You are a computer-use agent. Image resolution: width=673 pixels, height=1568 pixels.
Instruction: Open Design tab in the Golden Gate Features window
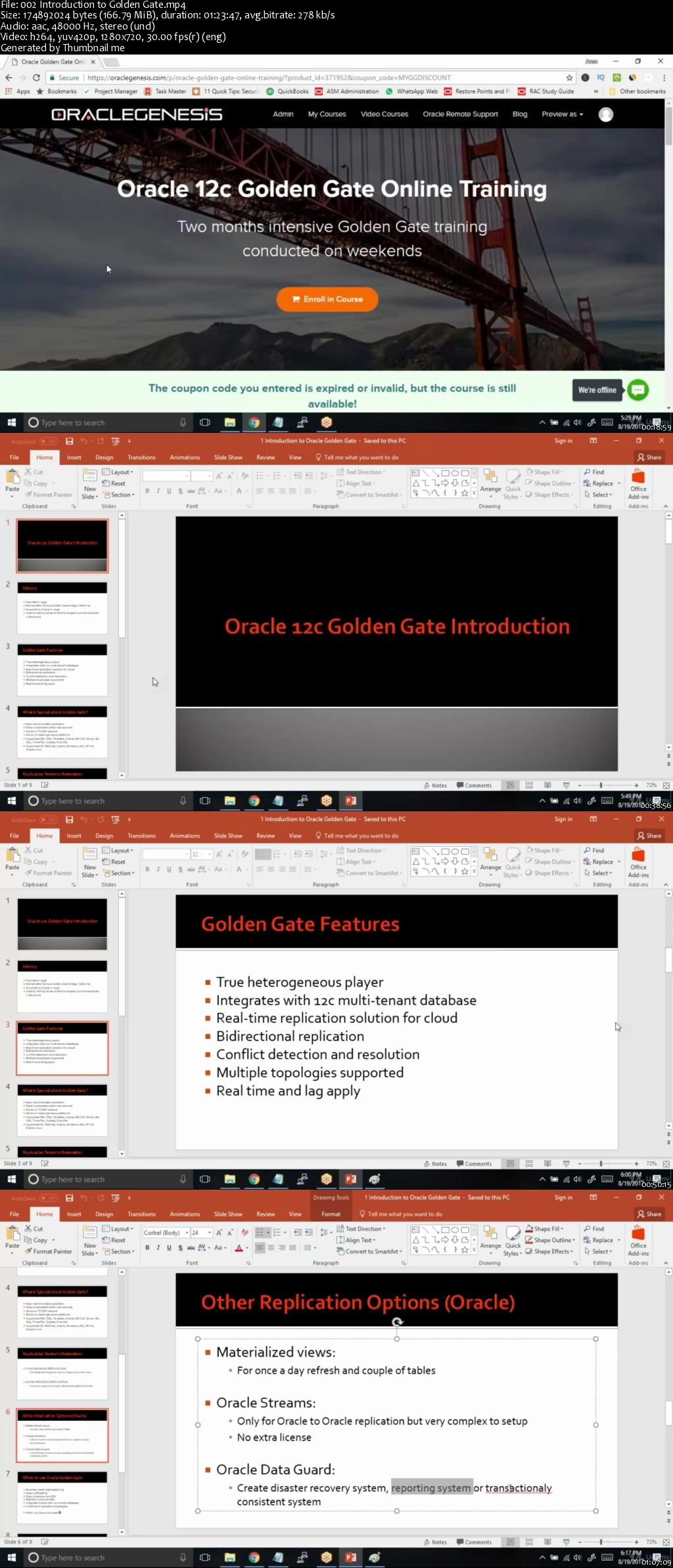(104, 836)
